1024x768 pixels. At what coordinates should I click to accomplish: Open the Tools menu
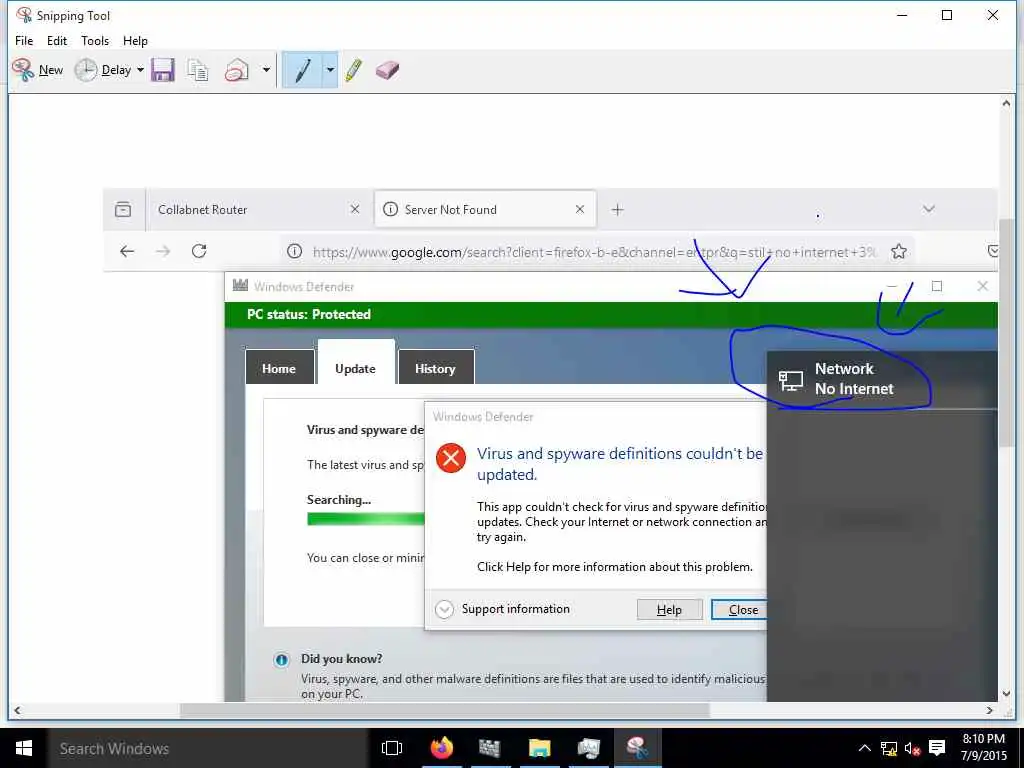95,40
